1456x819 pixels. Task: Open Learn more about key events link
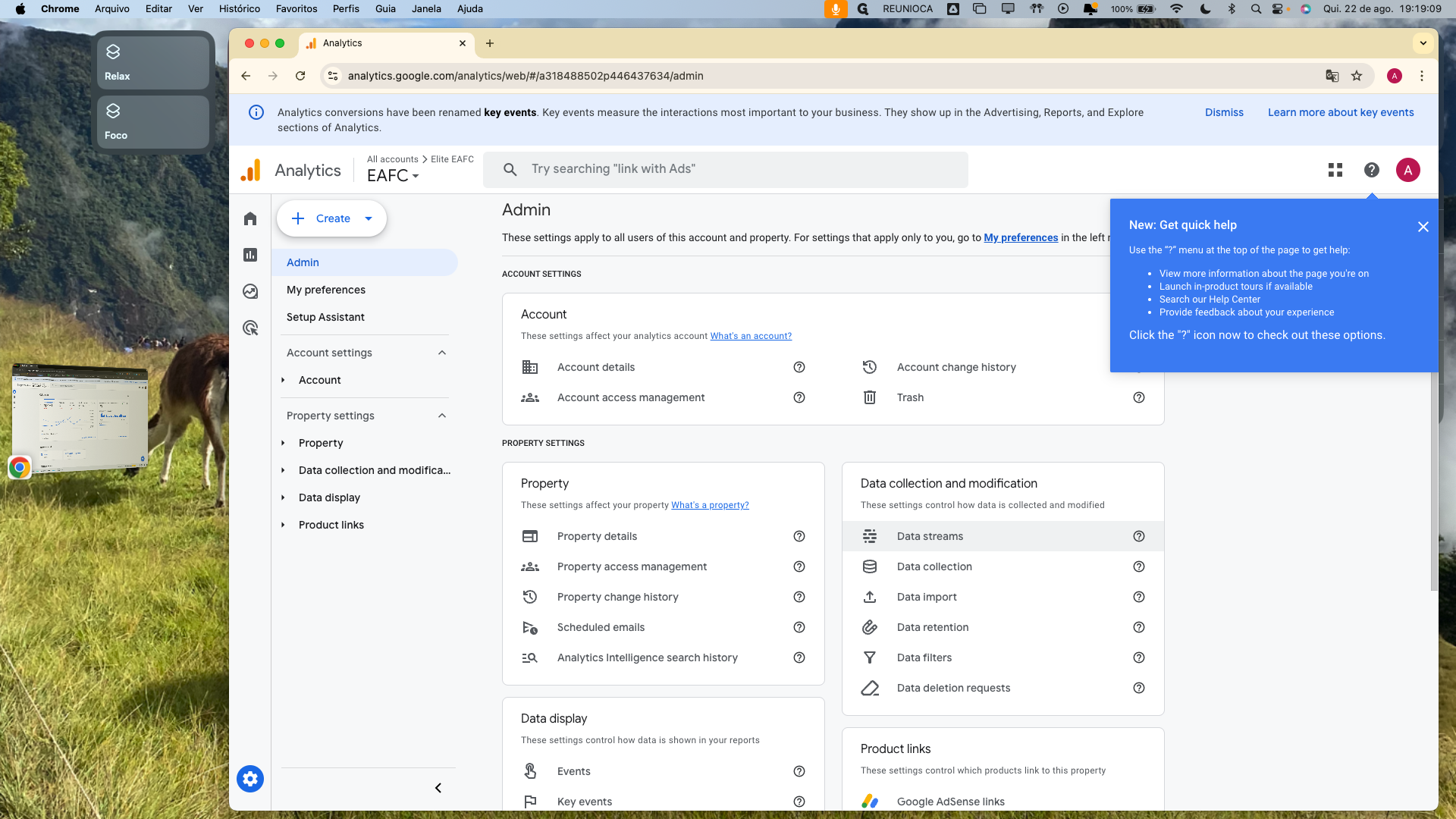click(x=1341, y=112)
